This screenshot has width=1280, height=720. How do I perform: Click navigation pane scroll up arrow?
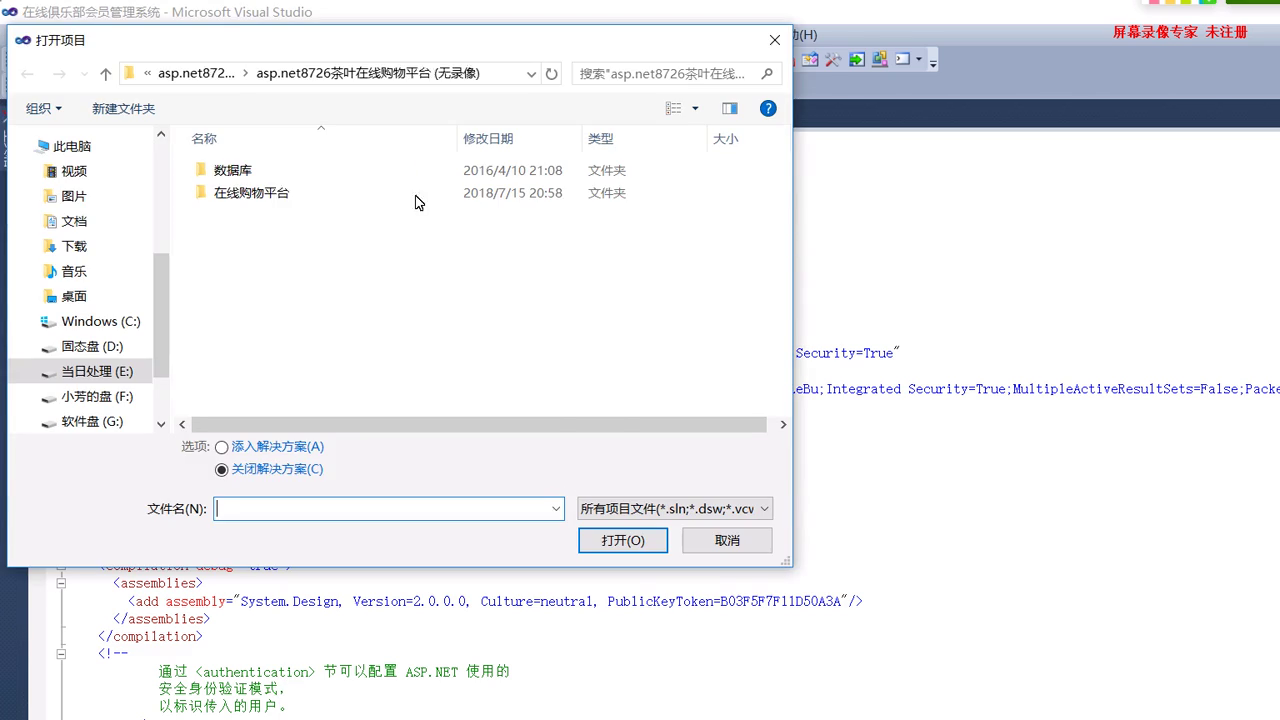click(x=161, y=134)
